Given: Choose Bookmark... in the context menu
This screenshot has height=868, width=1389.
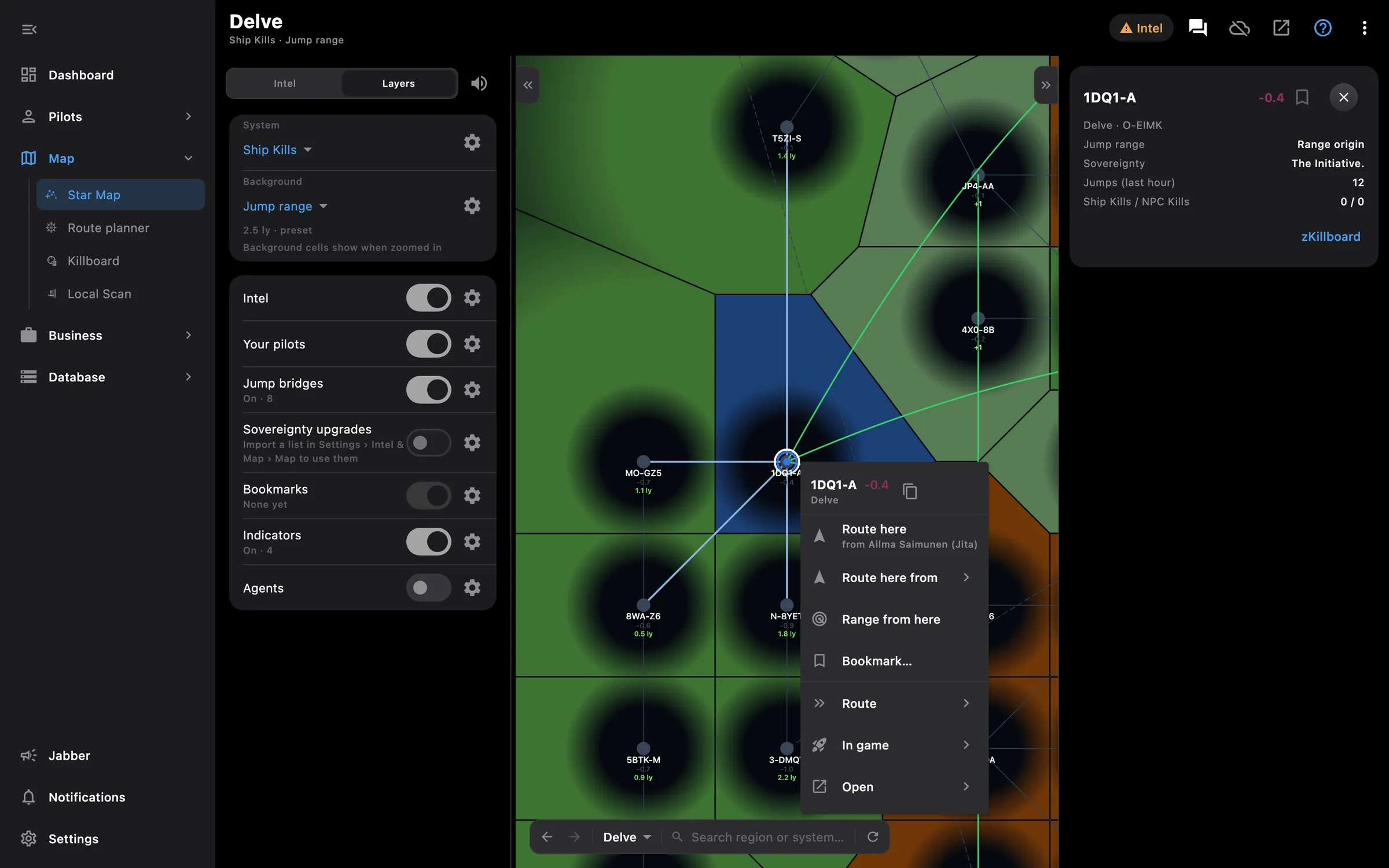Looking at the screenshot, I should tap(894, 661).
